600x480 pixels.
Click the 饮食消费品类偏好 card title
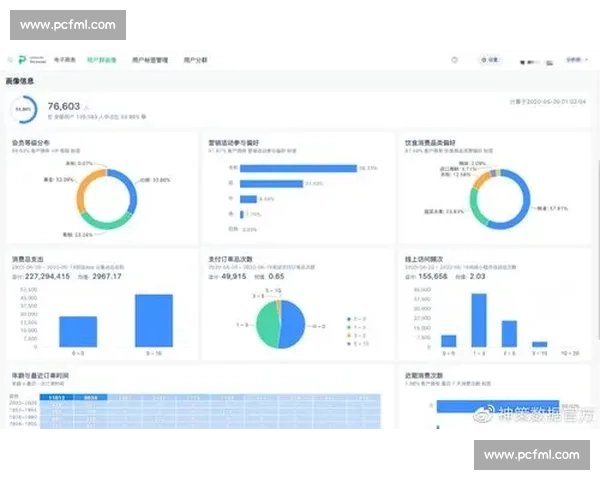pos(430,143)
